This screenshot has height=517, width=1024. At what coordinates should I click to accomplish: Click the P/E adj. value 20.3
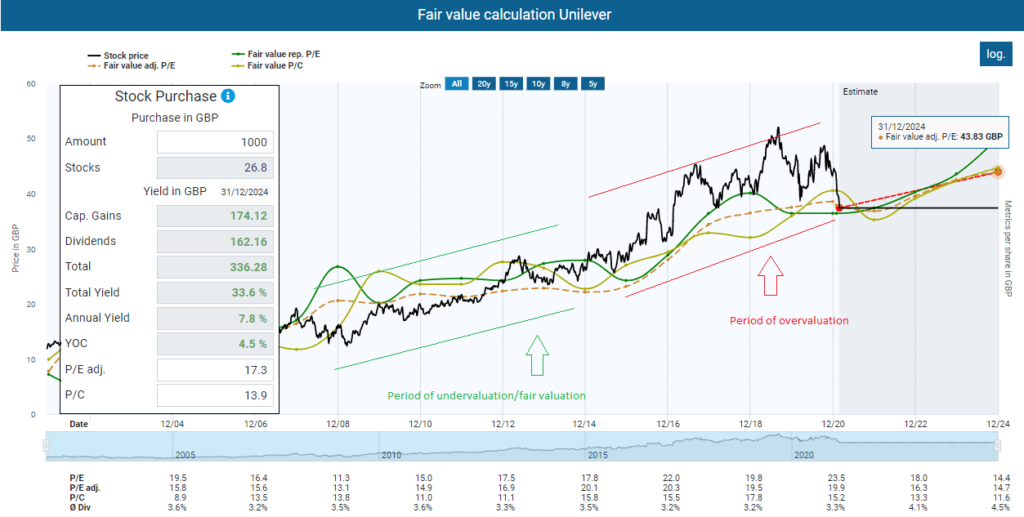[671, 487]
